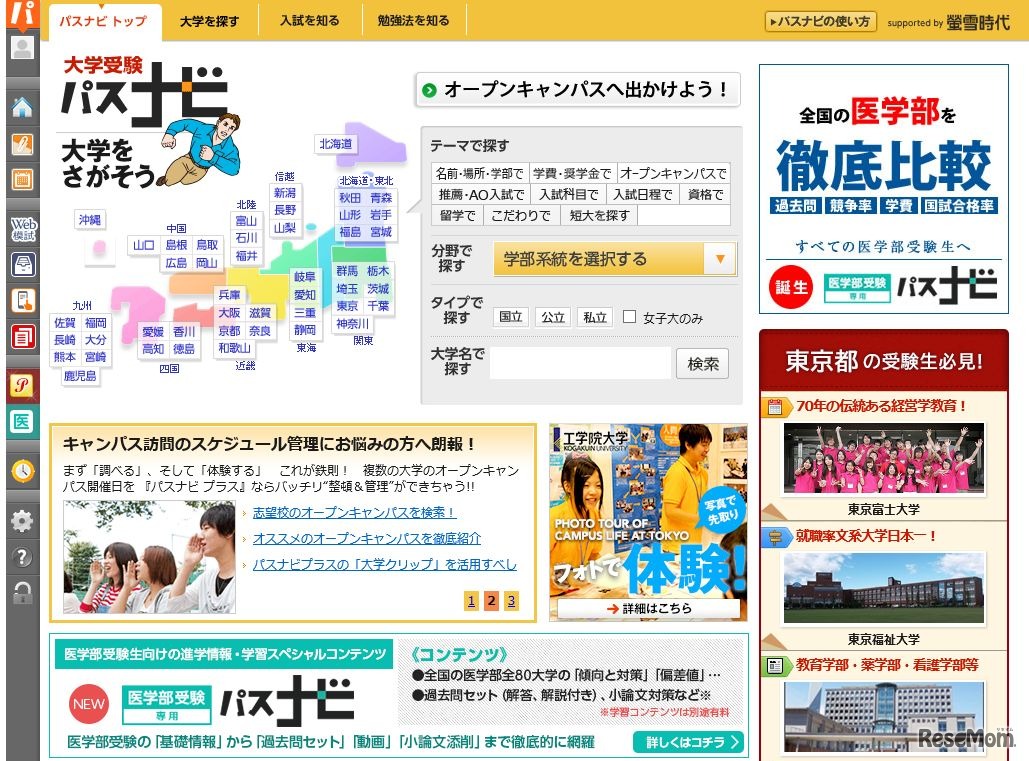Open the Web模試 sidebar icon
Viewport: 1029px width, 761px height.
(x=23, y=229)
